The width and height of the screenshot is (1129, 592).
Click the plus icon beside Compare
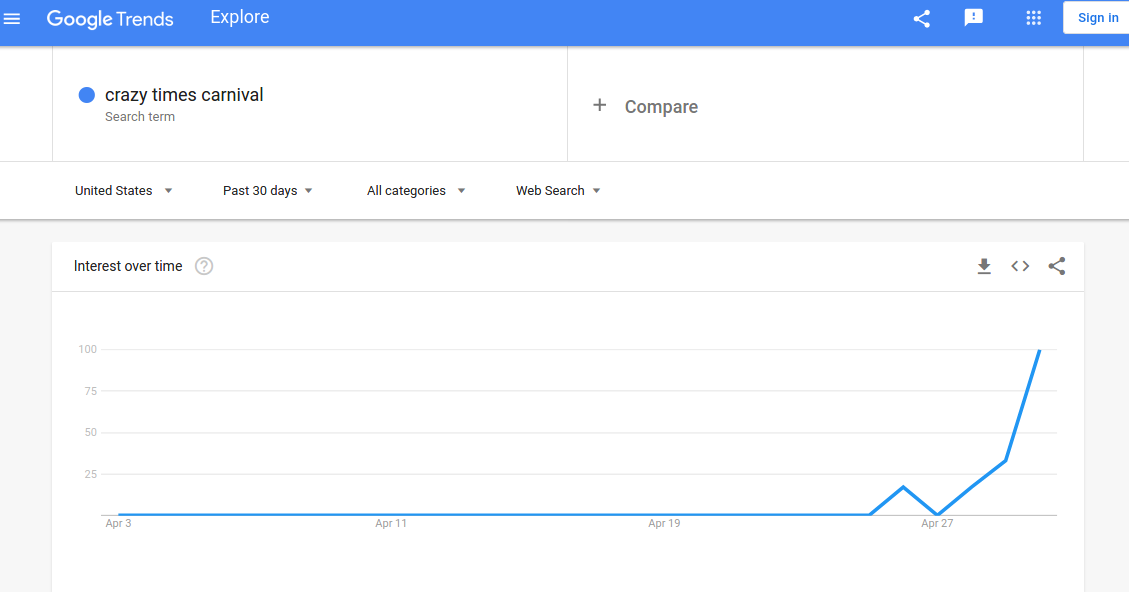point(599,105)
